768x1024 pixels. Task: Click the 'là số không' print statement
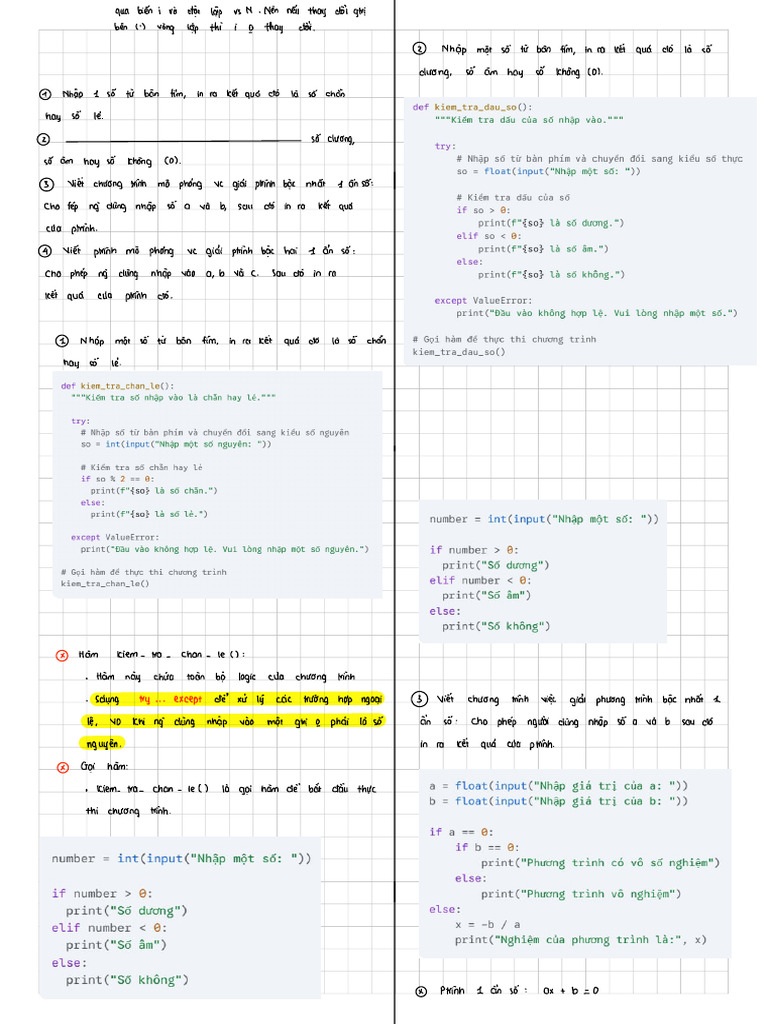(551, 274)
